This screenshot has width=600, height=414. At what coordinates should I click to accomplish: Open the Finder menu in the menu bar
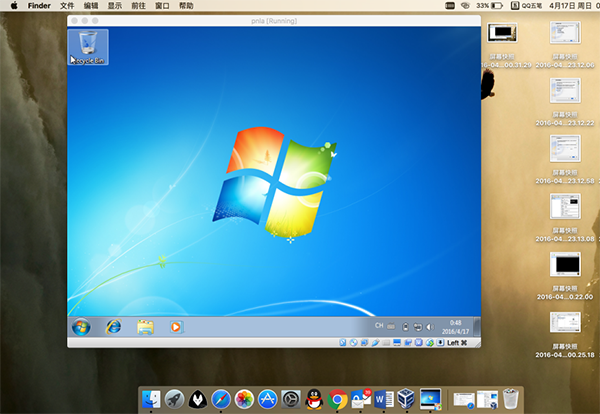click(39, 6)
